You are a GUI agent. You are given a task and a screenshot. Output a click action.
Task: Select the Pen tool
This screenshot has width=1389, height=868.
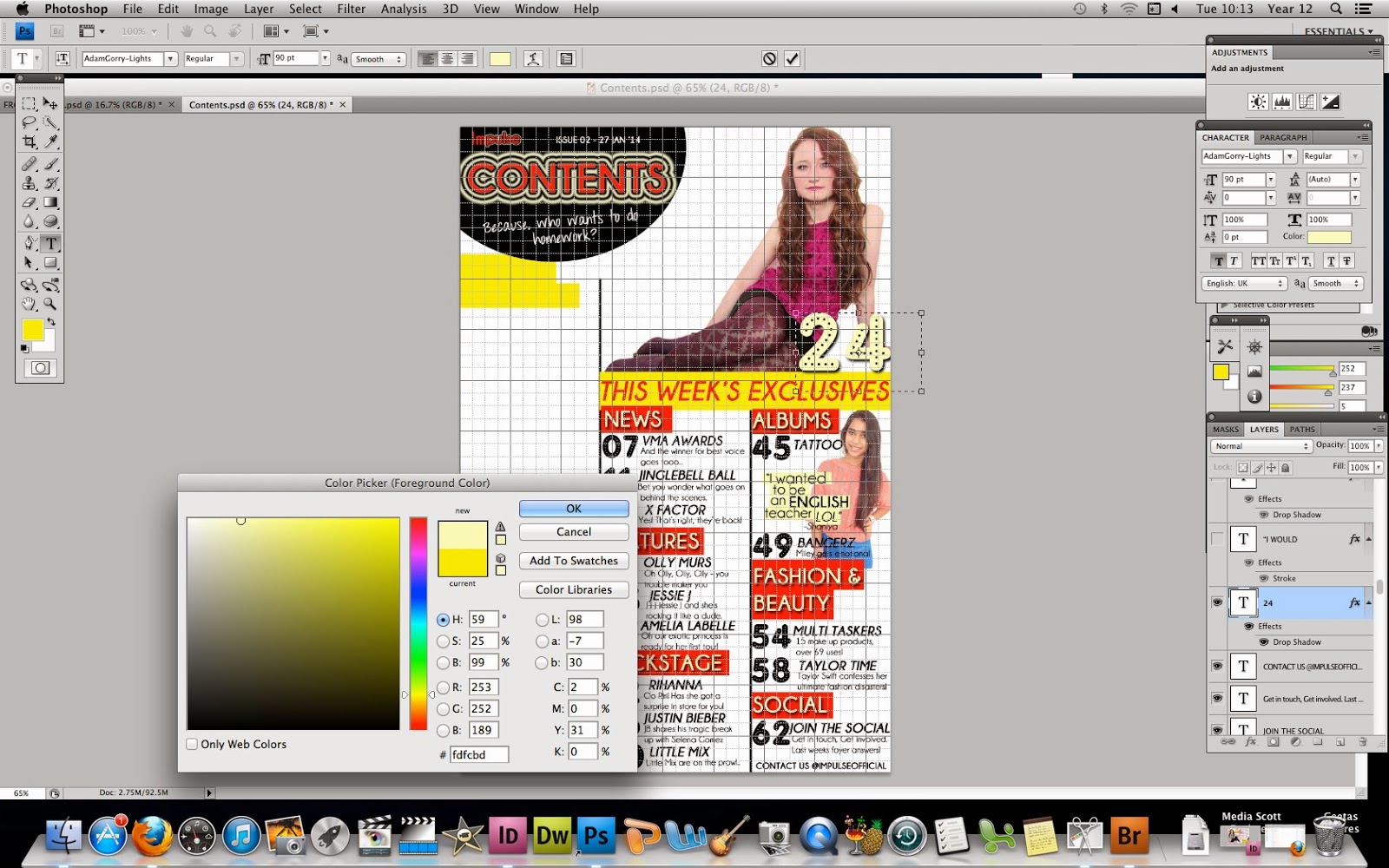(29, 243)
